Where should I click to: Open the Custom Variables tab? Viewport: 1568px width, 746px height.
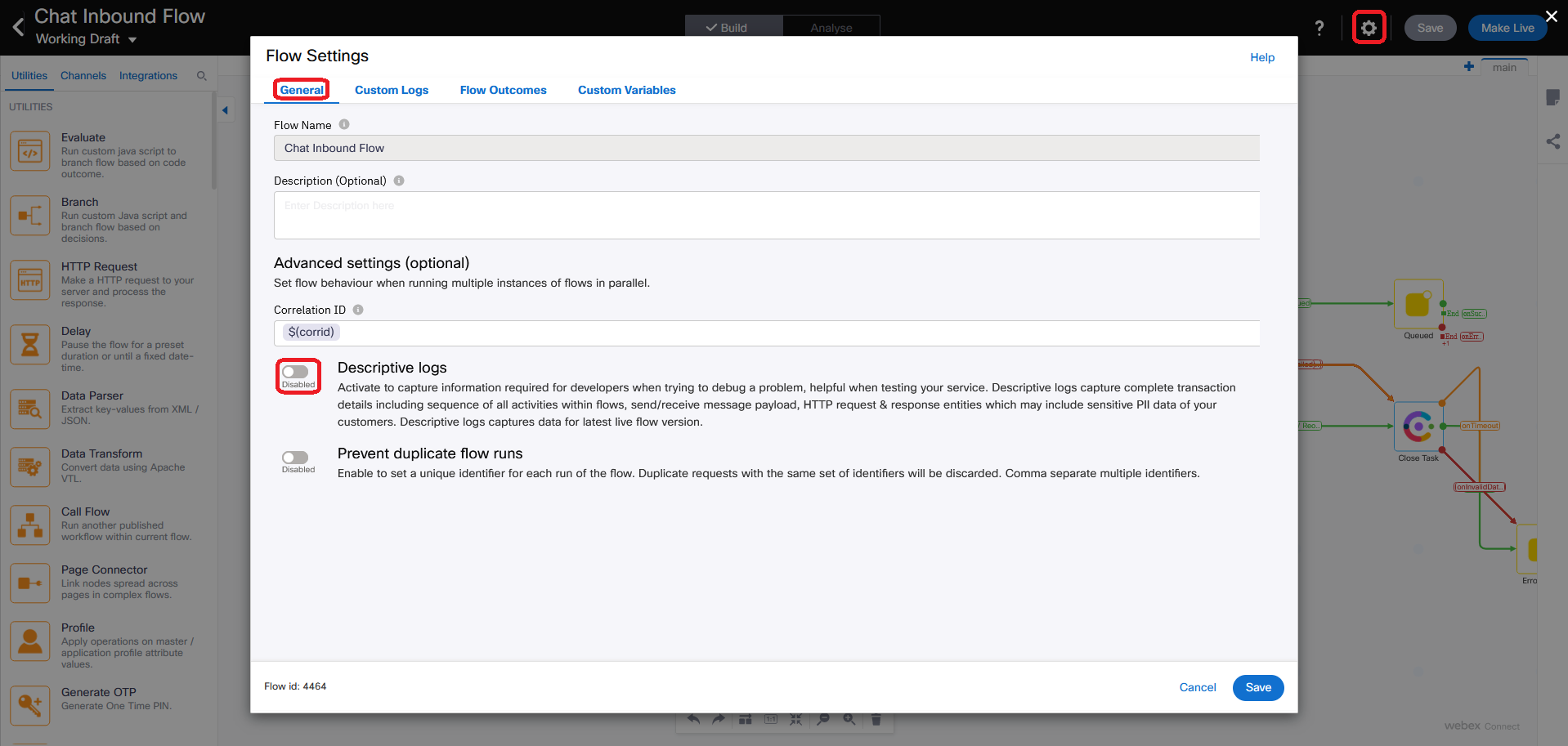[x=627, y=90]
